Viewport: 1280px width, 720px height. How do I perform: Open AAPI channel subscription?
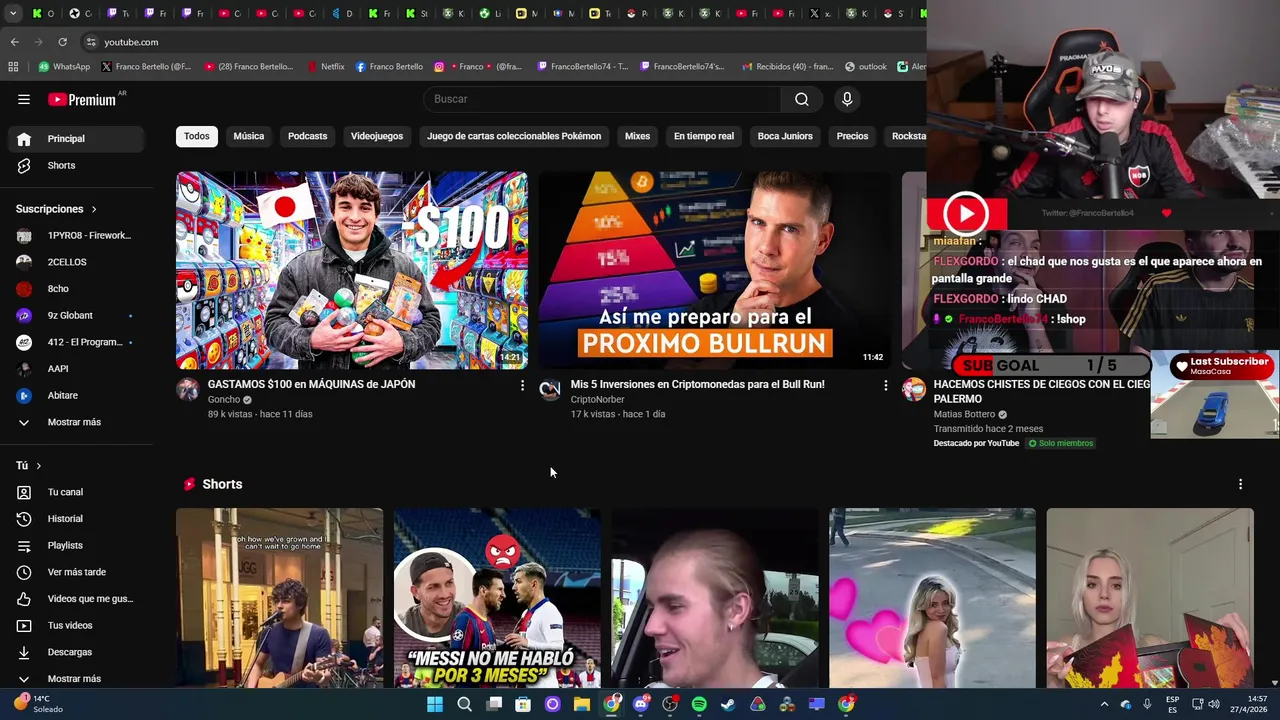(76, 369)
